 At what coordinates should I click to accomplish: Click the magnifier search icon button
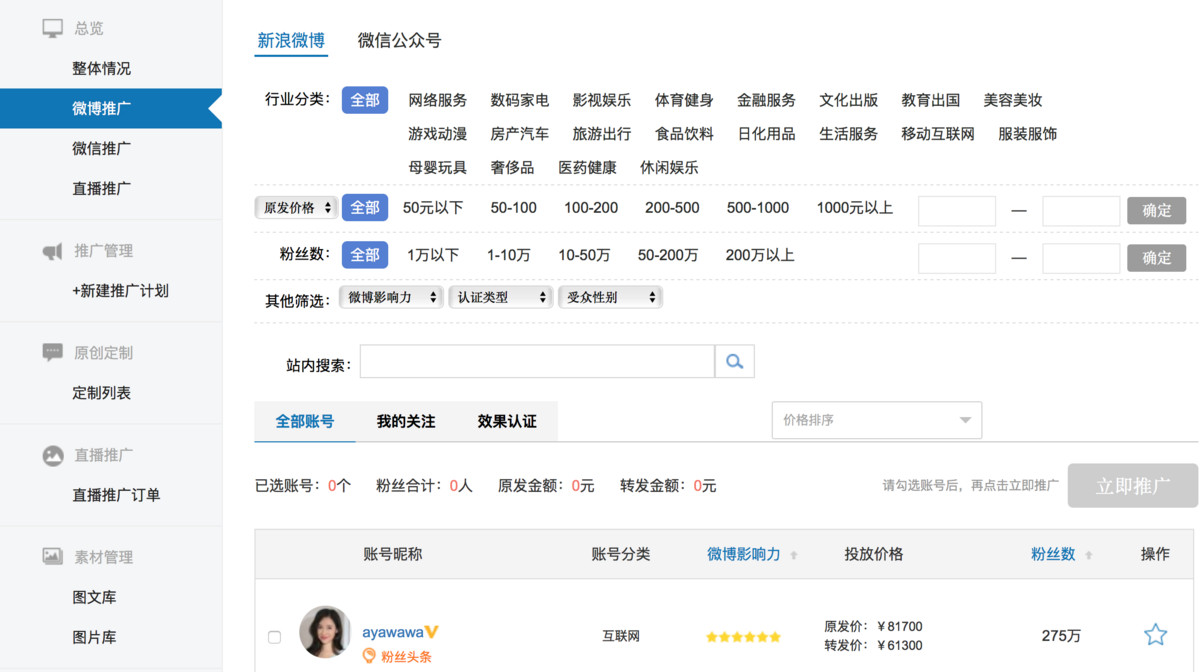[734, 362]
